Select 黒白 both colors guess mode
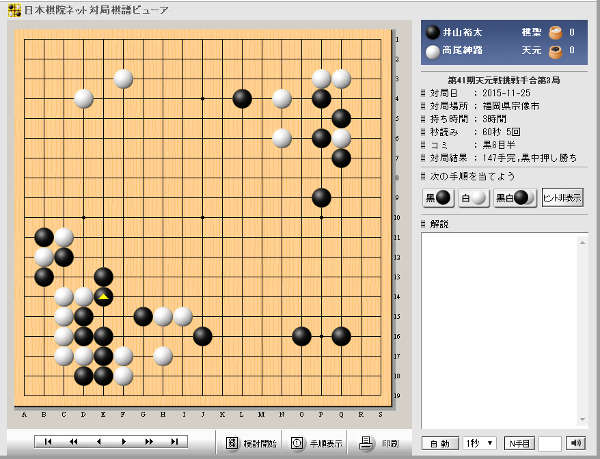 [515, 198]
